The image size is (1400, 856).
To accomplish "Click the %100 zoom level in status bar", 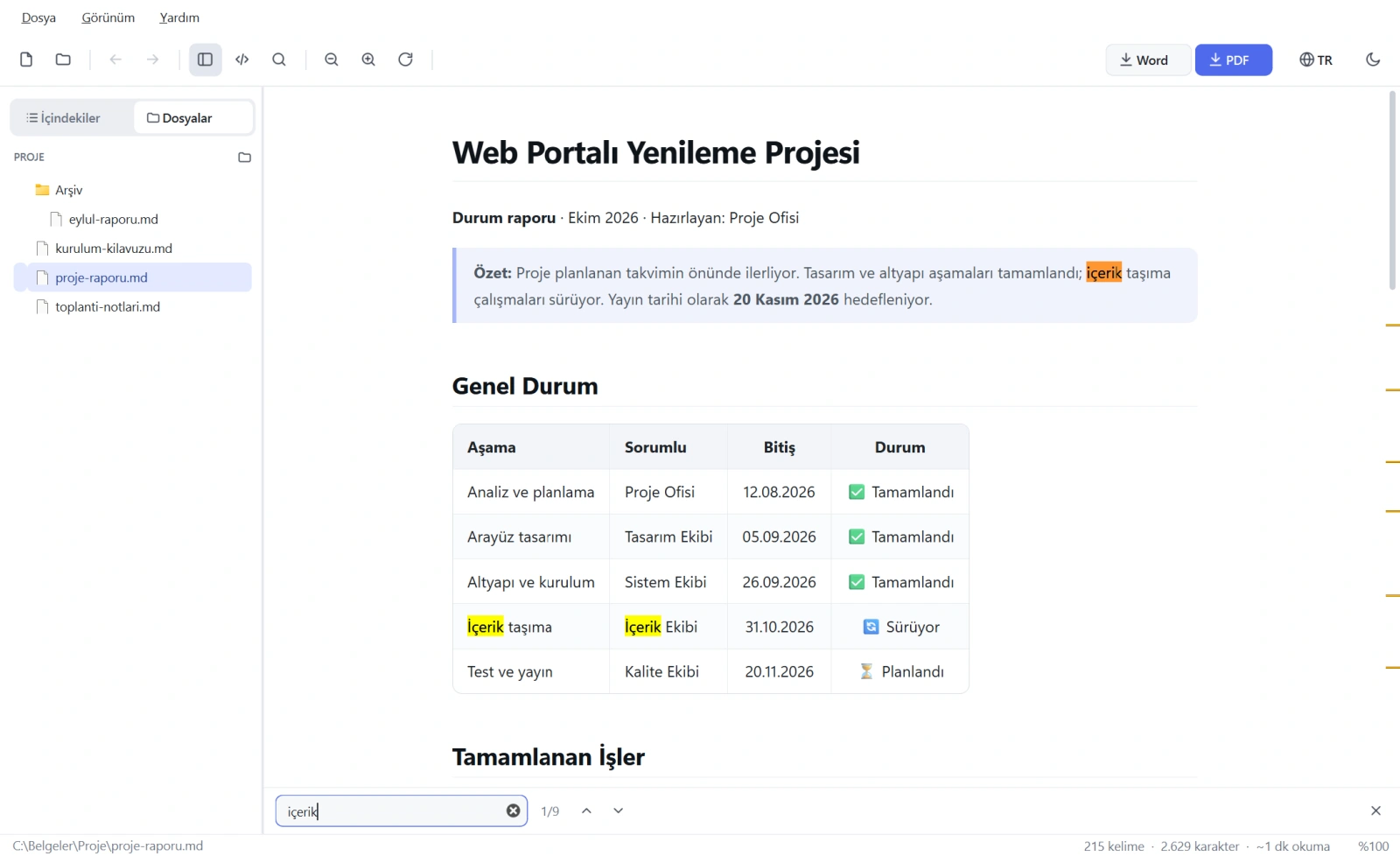I will click(x=1374, y=846).
